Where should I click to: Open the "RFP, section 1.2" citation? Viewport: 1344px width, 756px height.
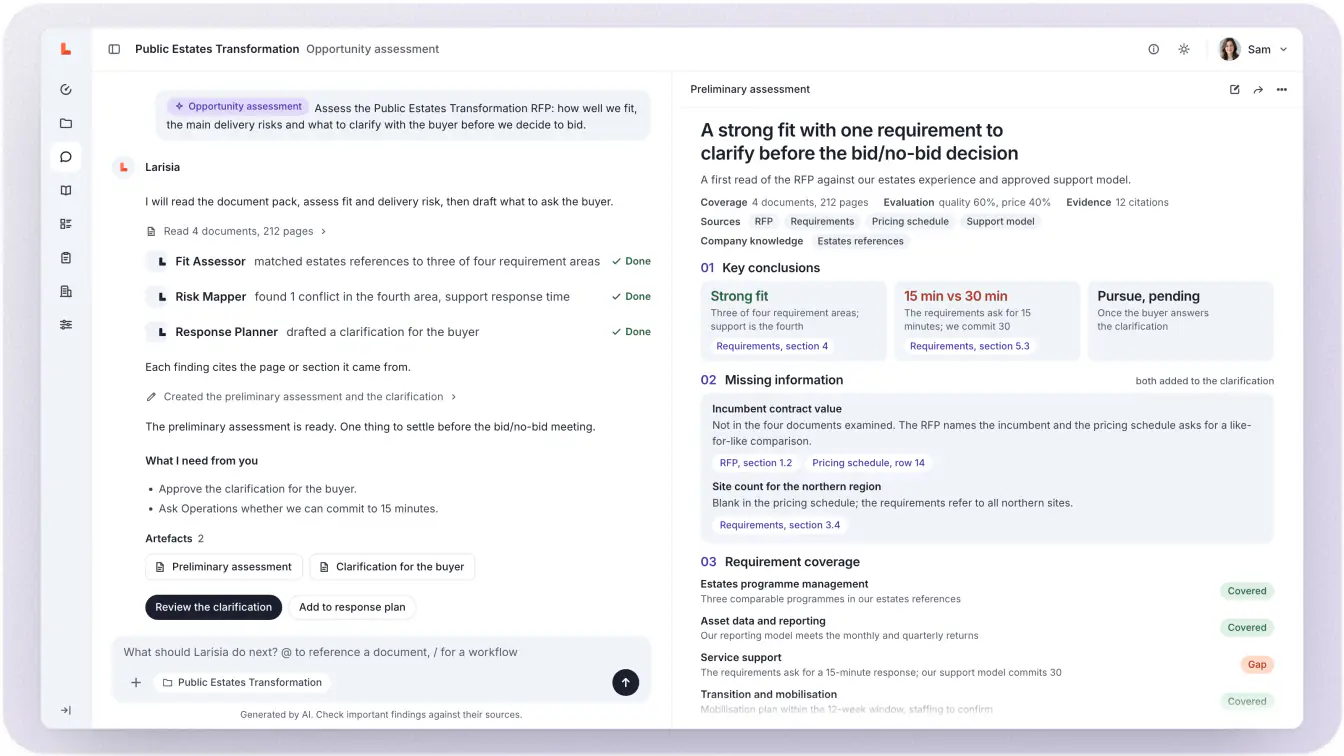[x=756, y=463]
